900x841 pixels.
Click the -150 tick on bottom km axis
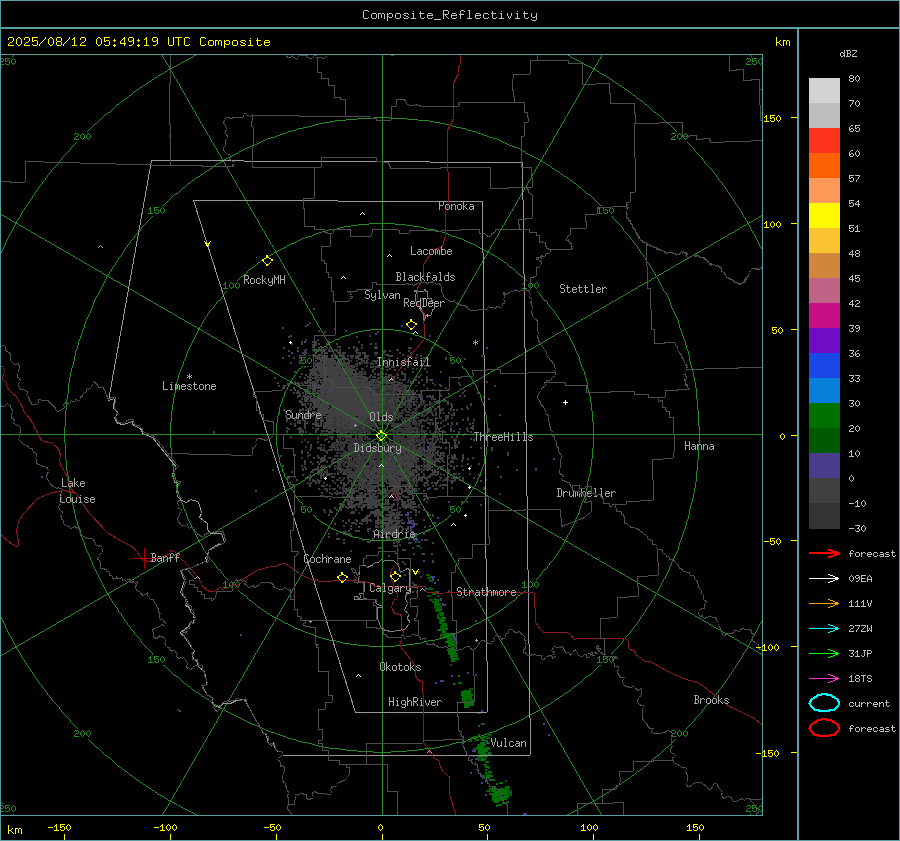click(x=59, y=827)
